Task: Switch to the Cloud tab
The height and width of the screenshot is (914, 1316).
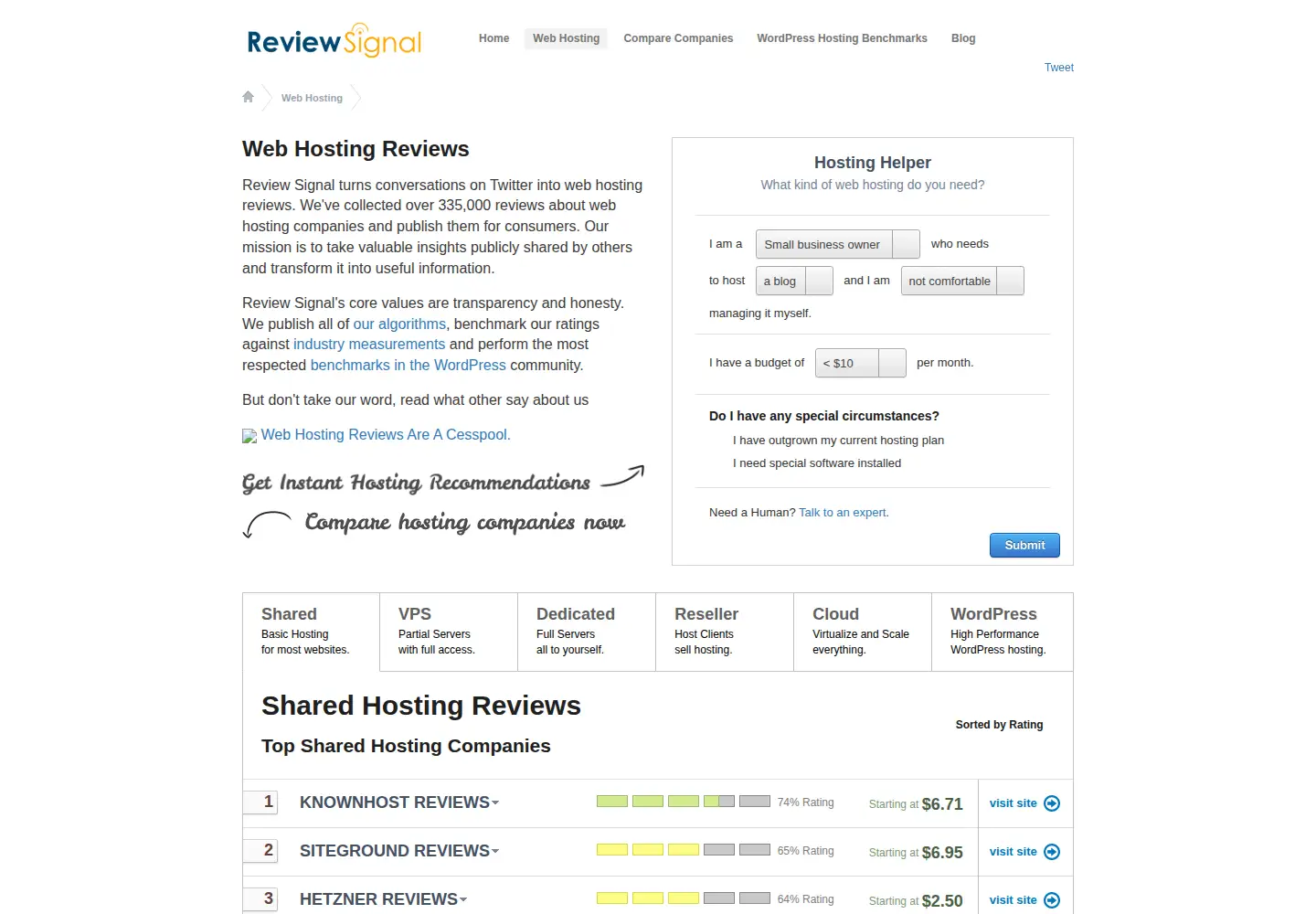Action: point(863,632)
